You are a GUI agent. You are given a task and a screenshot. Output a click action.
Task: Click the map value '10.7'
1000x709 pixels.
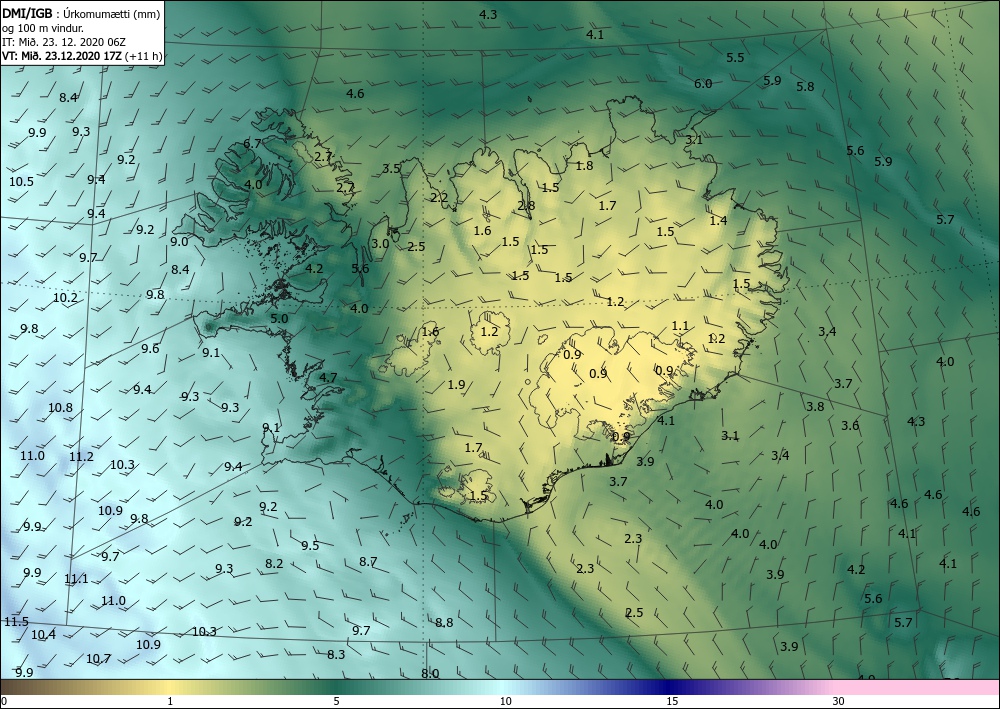point(99,659)
